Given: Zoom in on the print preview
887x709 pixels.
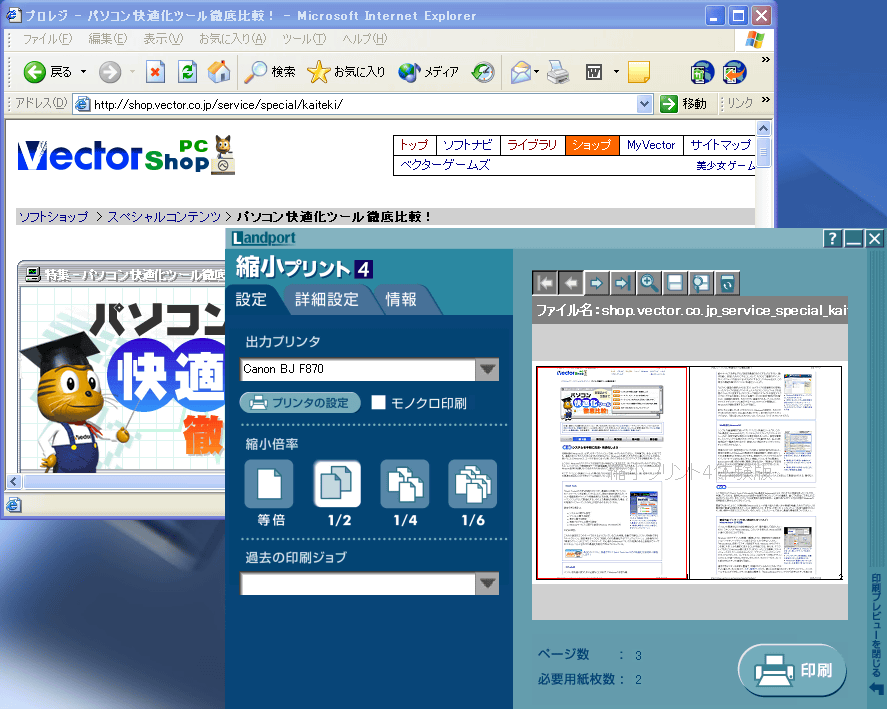Looking at the screenshot, I should tap(649, 283).
